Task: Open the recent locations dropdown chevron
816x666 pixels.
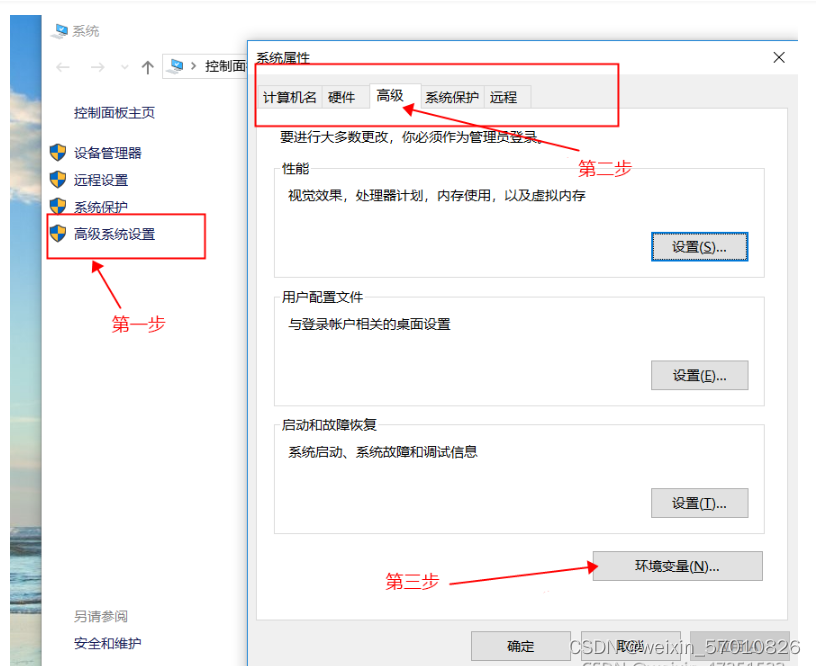Action: coord(124,67)
